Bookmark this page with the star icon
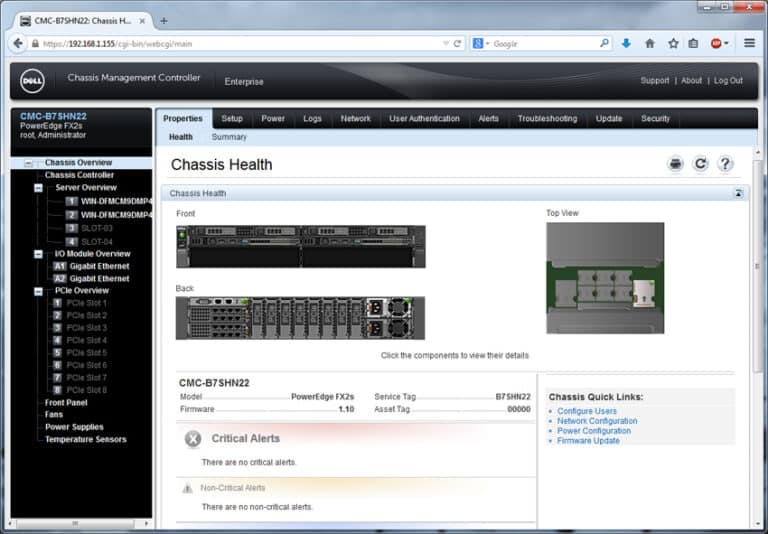 [x=673, y=44]
